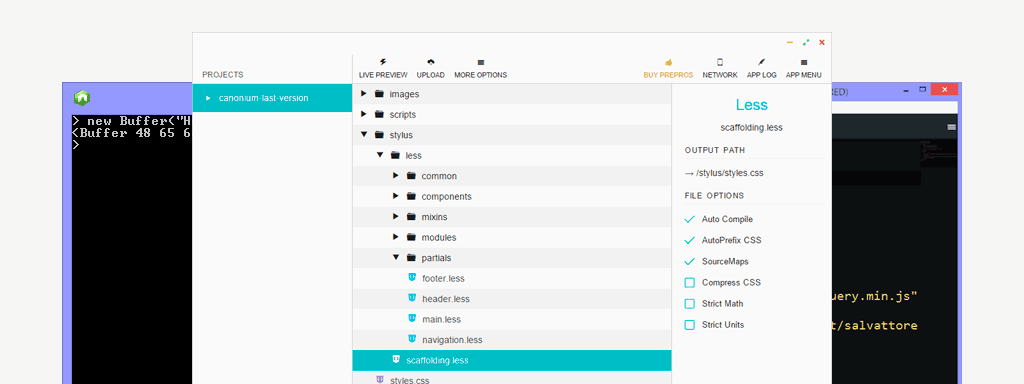Screen dimensions: 1024x384
Task: Maximize the dark editor window behind
Action: [923, 89]
